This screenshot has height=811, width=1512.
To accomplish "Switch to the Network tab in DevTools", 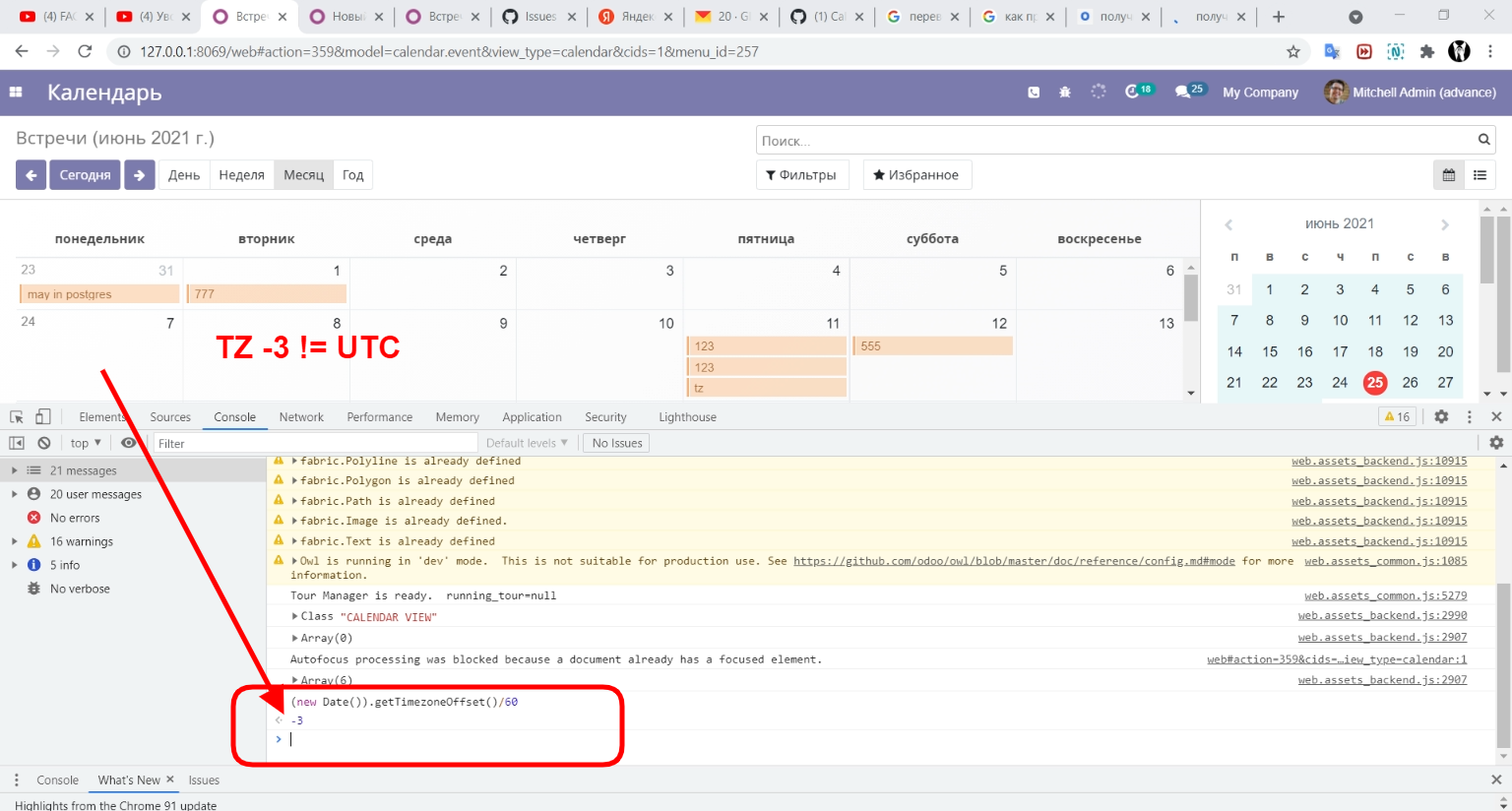I will [x=301, y=416].
